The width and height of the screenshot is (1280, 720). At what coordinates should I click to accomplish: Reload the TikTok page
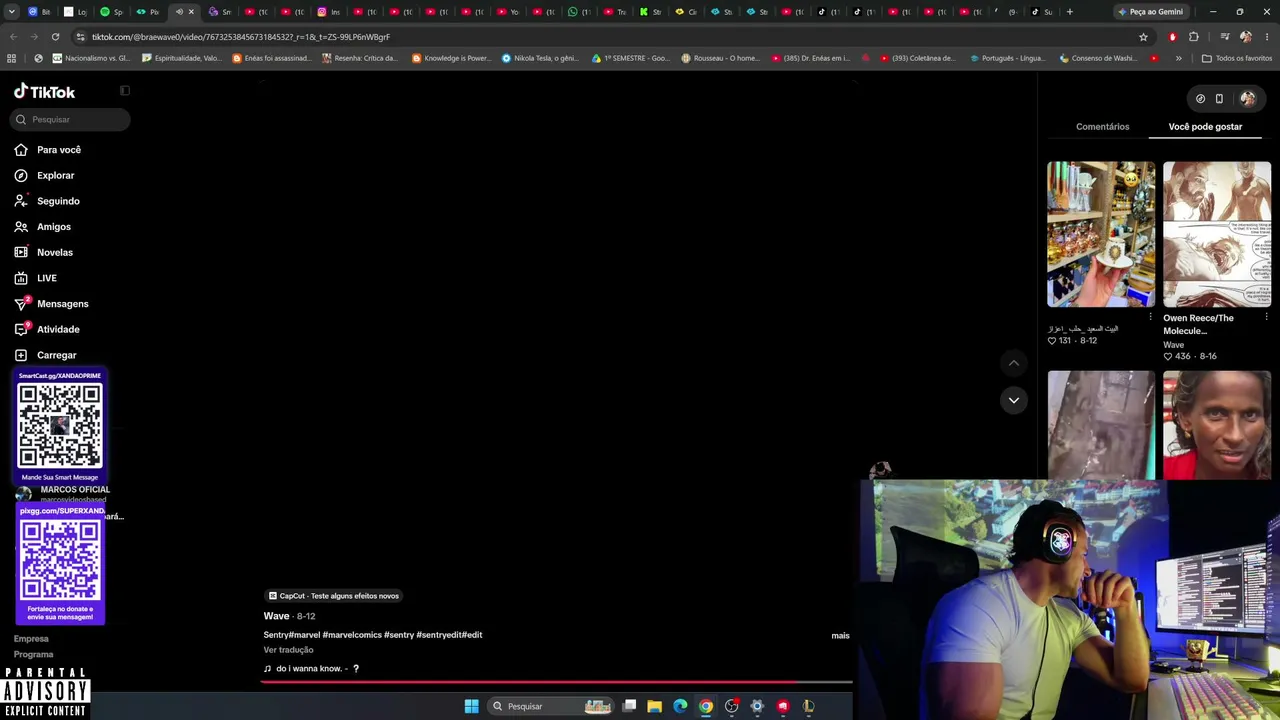tap(55, 37)
